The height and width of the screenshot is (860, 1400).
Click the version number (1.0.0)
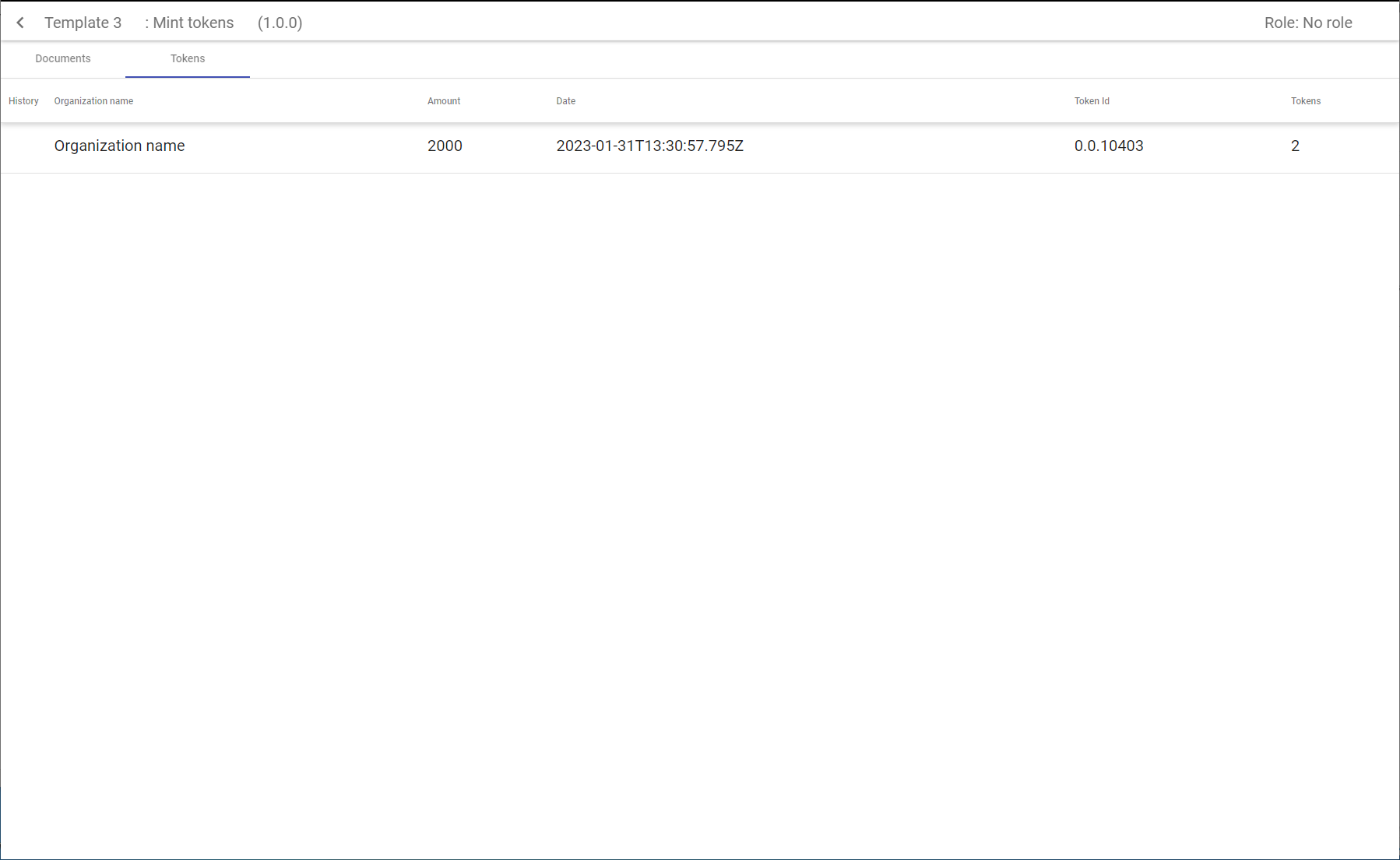pos(280,23)
